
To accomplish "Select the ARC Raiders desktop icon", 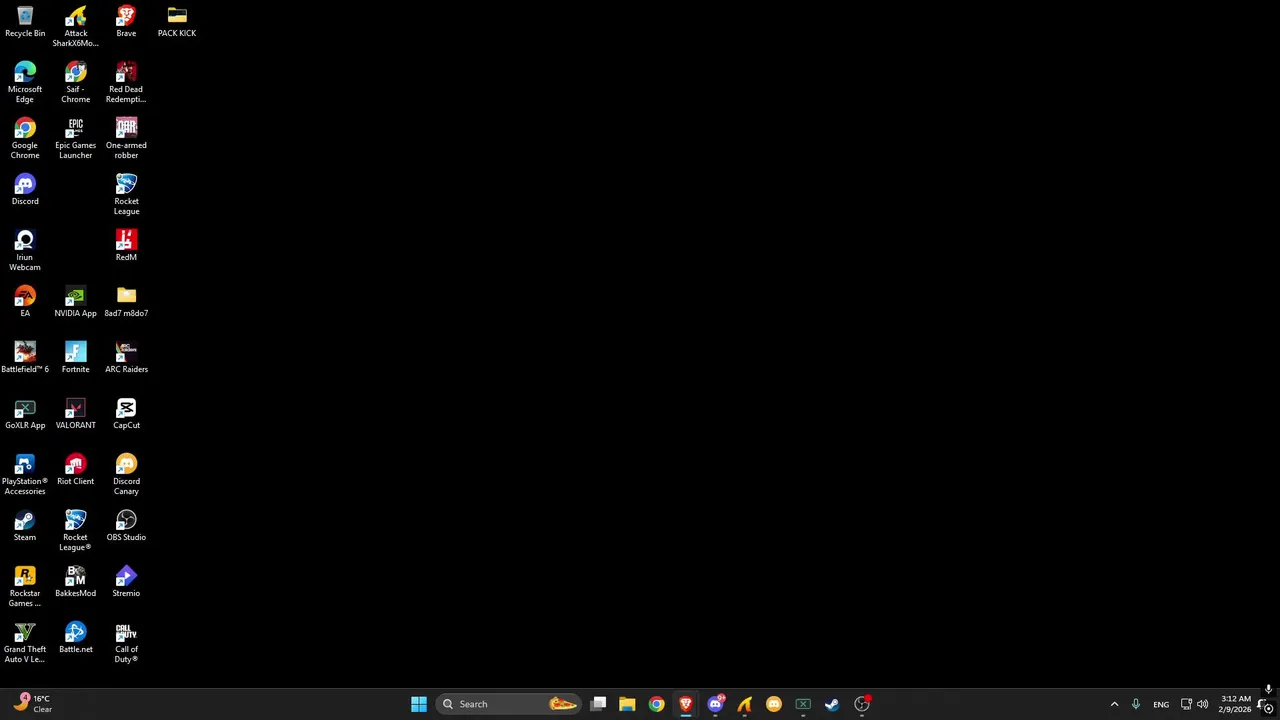I will [x=126, y=357].
